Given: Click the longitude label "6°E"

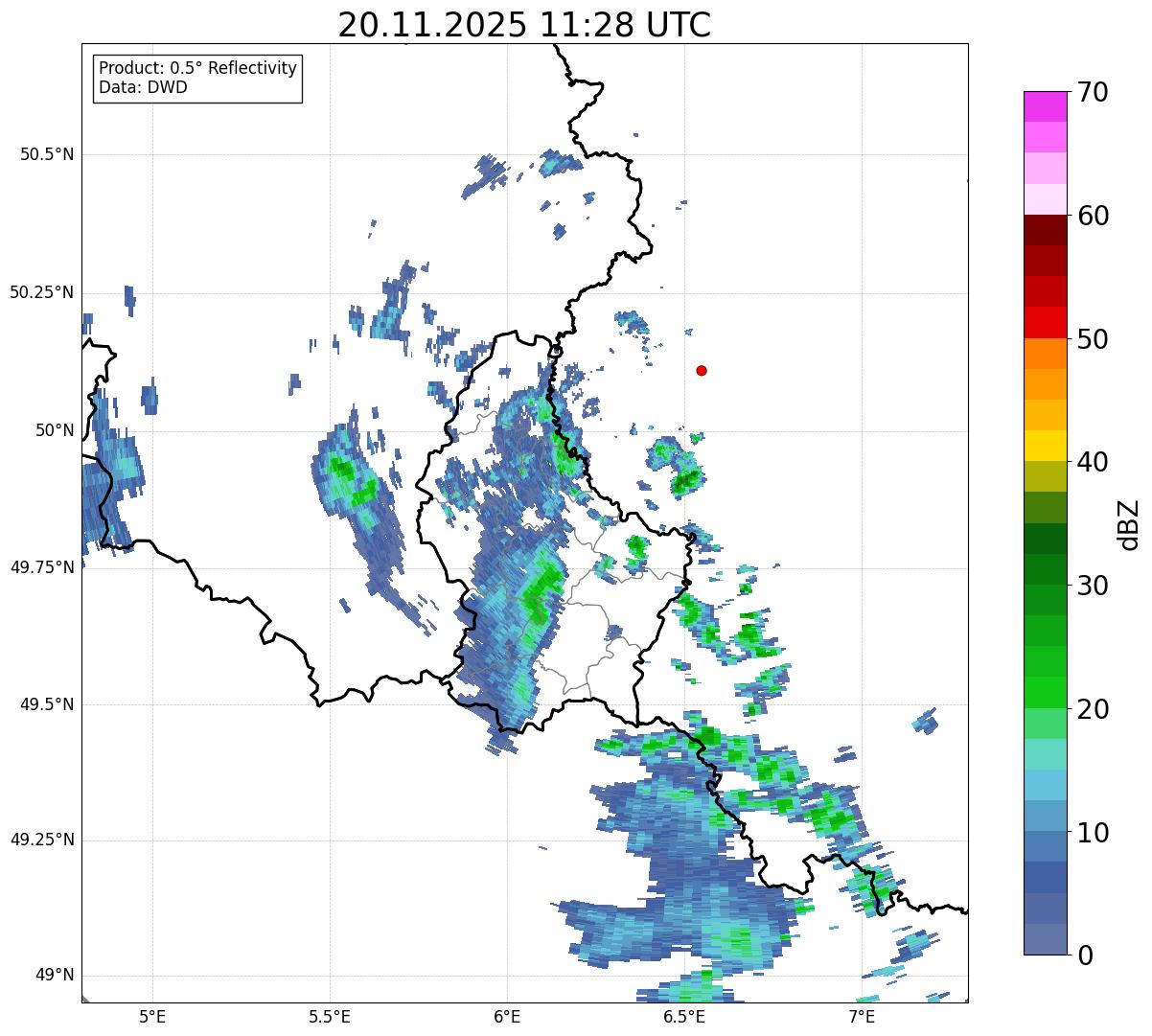Looking at the screenshot, I should coord(507,1016).
